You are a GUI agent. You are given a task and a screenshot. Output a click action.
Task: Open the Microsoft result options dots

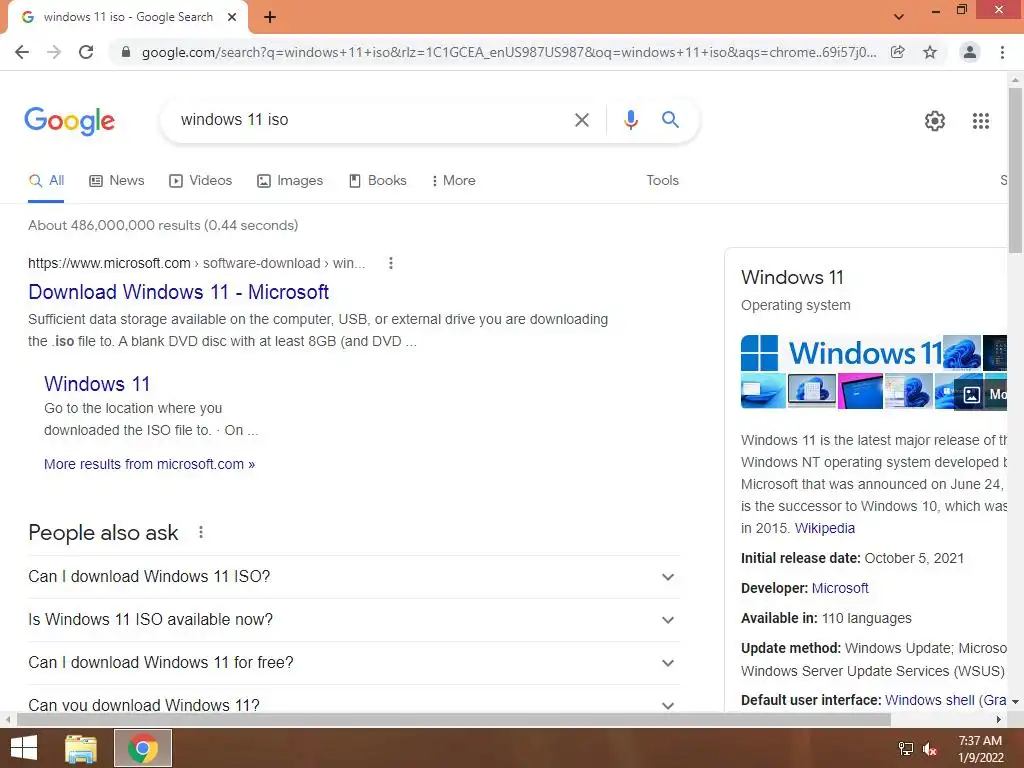[x=391, y=263]
